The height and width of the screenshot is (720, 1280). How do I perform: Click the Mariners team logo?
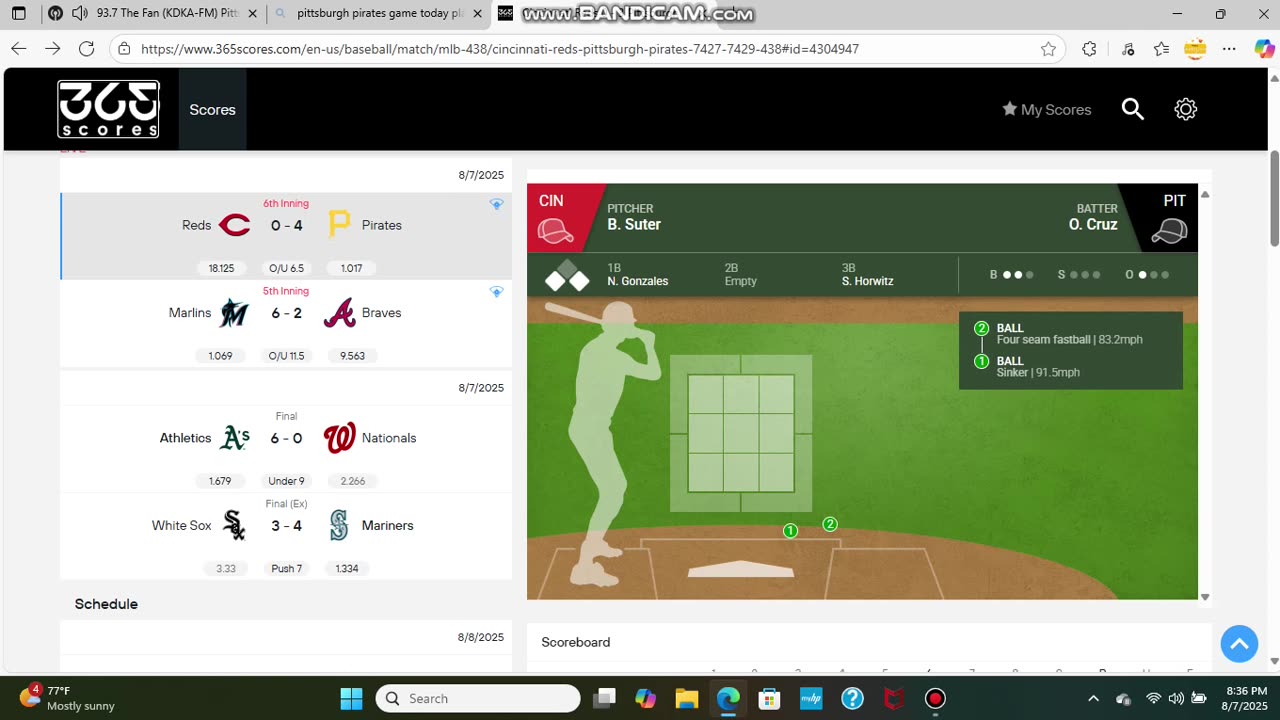point(339,525)
